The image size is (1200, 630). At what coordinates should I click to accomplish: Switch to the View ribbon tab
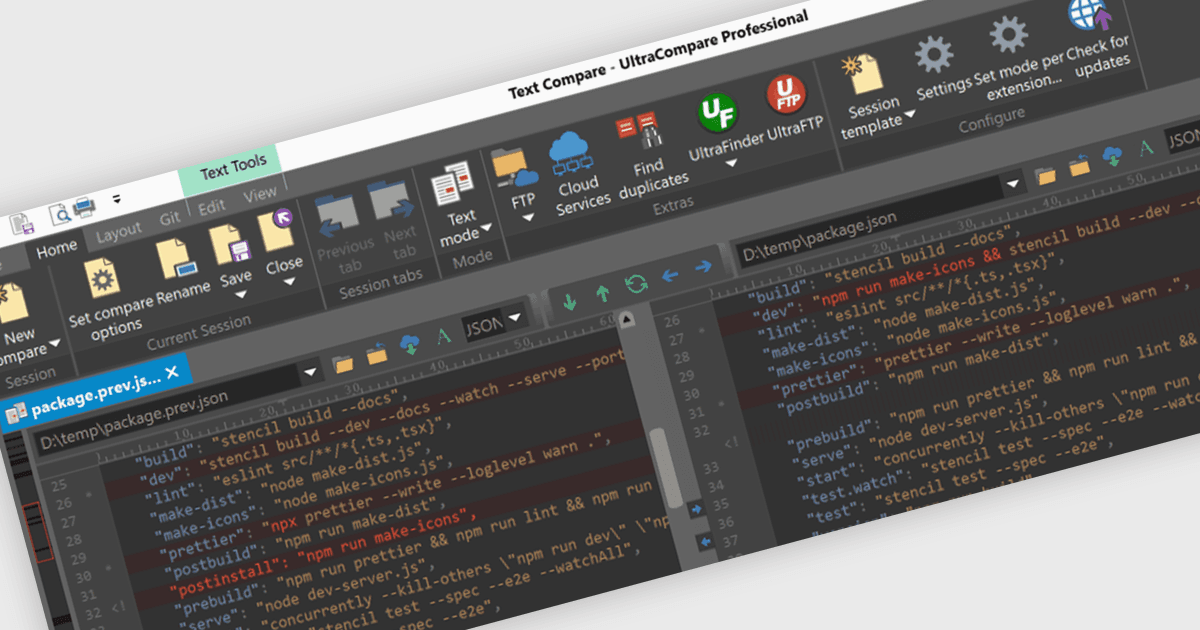(260, 194)
